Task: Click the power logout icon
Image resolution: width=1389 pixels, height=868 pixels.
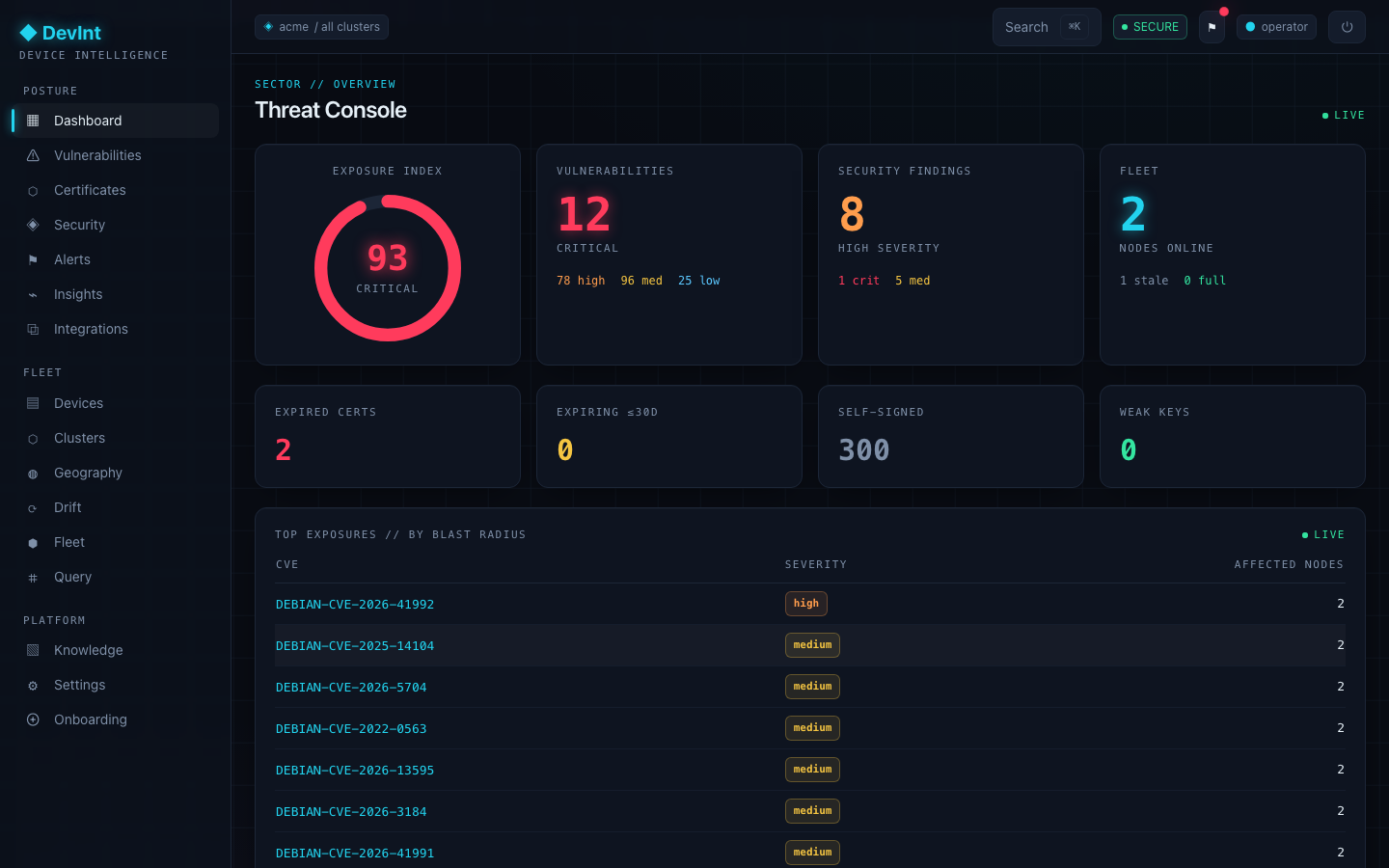Action: tap(1347, 27)
